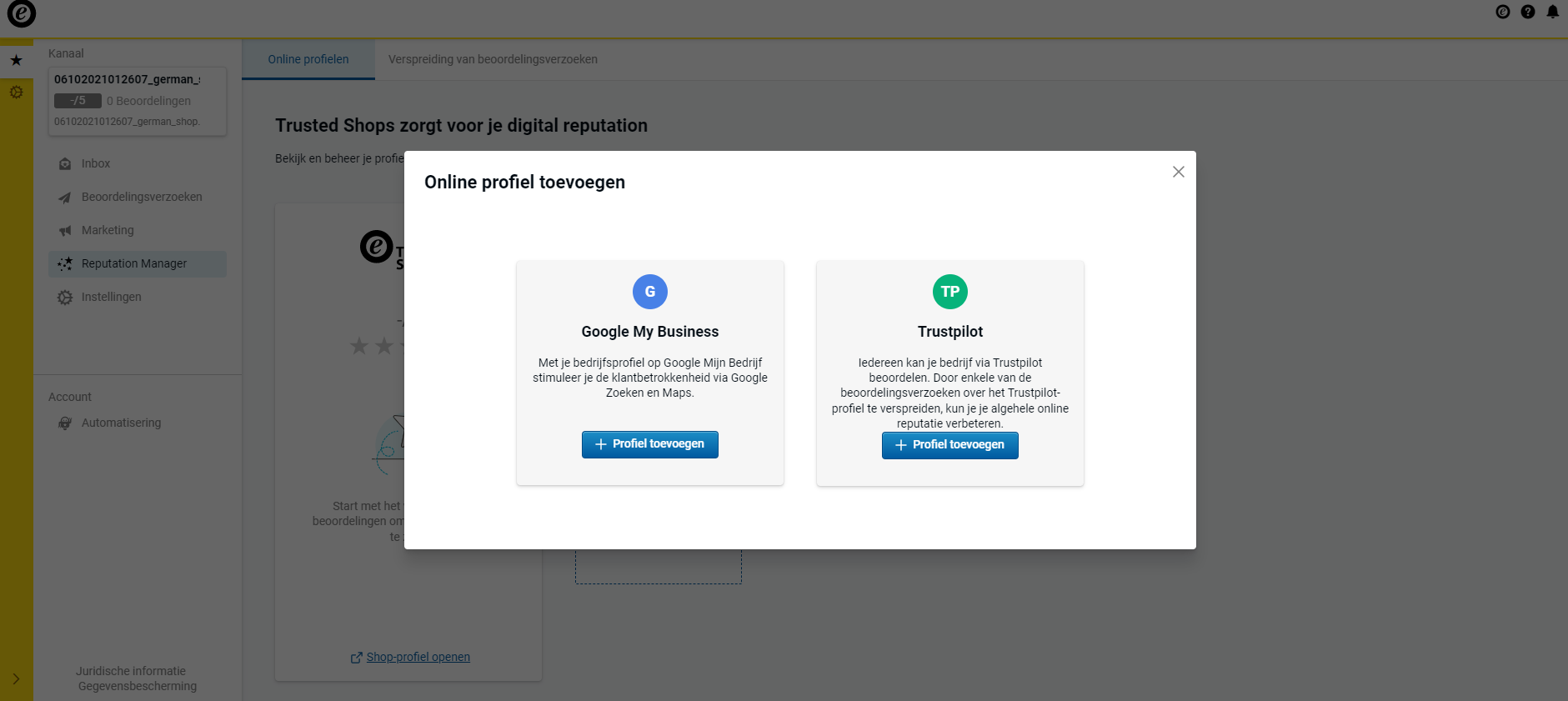The image size is (1568, 701).
Task: Open the notifications bell
Action: 1553,12
